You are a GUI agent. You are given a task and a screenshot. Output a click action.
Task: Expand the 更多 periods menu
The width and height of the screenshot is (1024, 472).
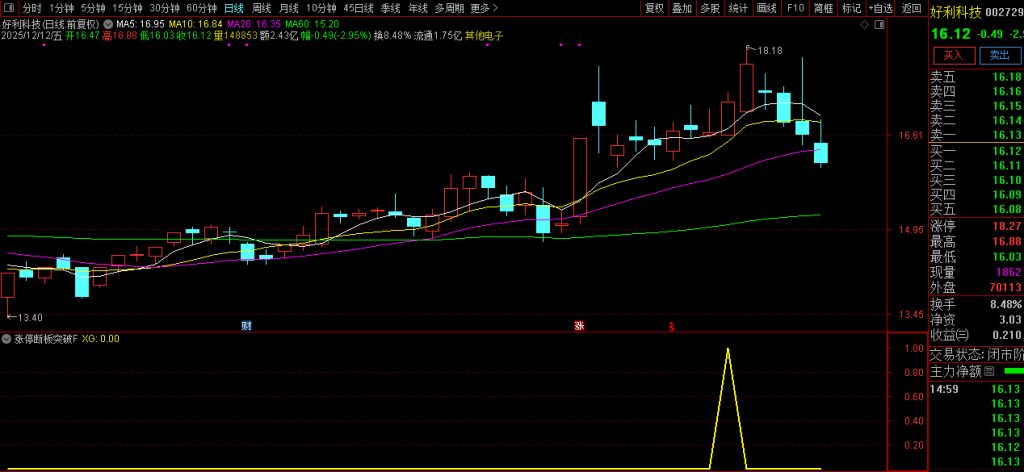pyautogui.click(x=483, y=8)
